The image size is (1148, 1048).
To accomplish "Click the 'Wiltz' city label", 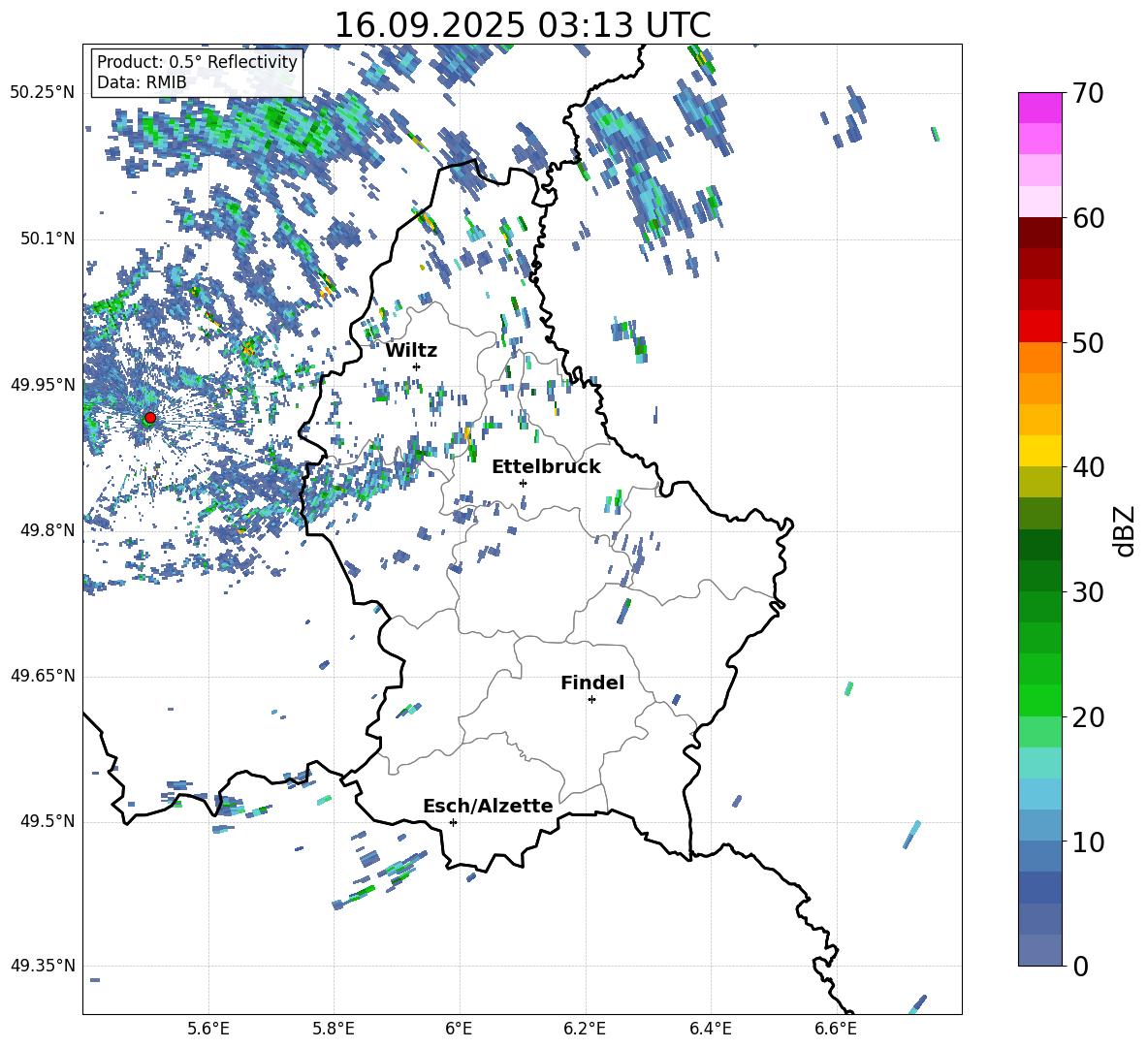I will pyautogui.click(x=411, y=351).
